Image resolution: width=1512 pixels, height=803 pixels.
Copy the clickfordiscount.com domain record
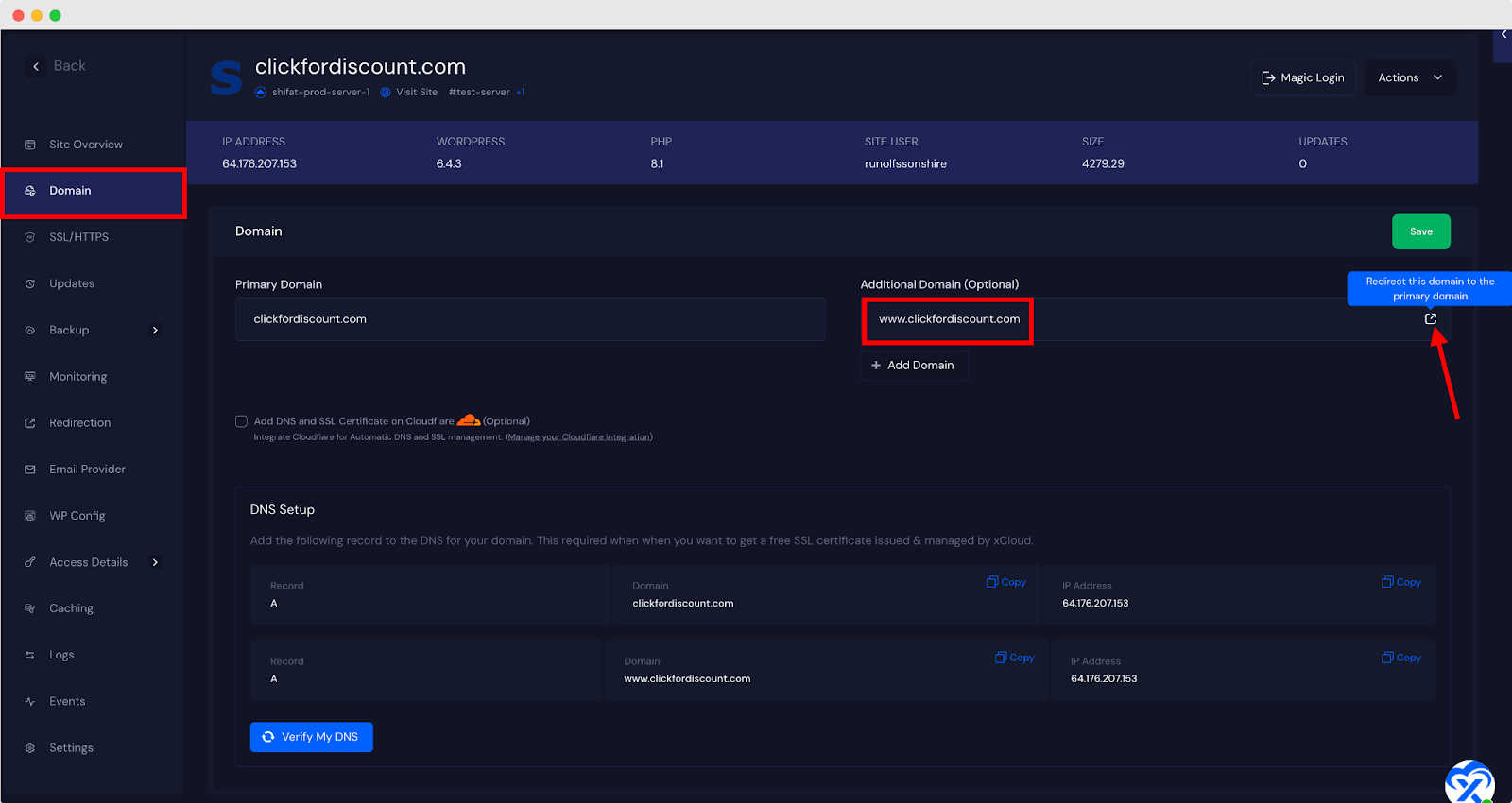tap(1006, 582)
